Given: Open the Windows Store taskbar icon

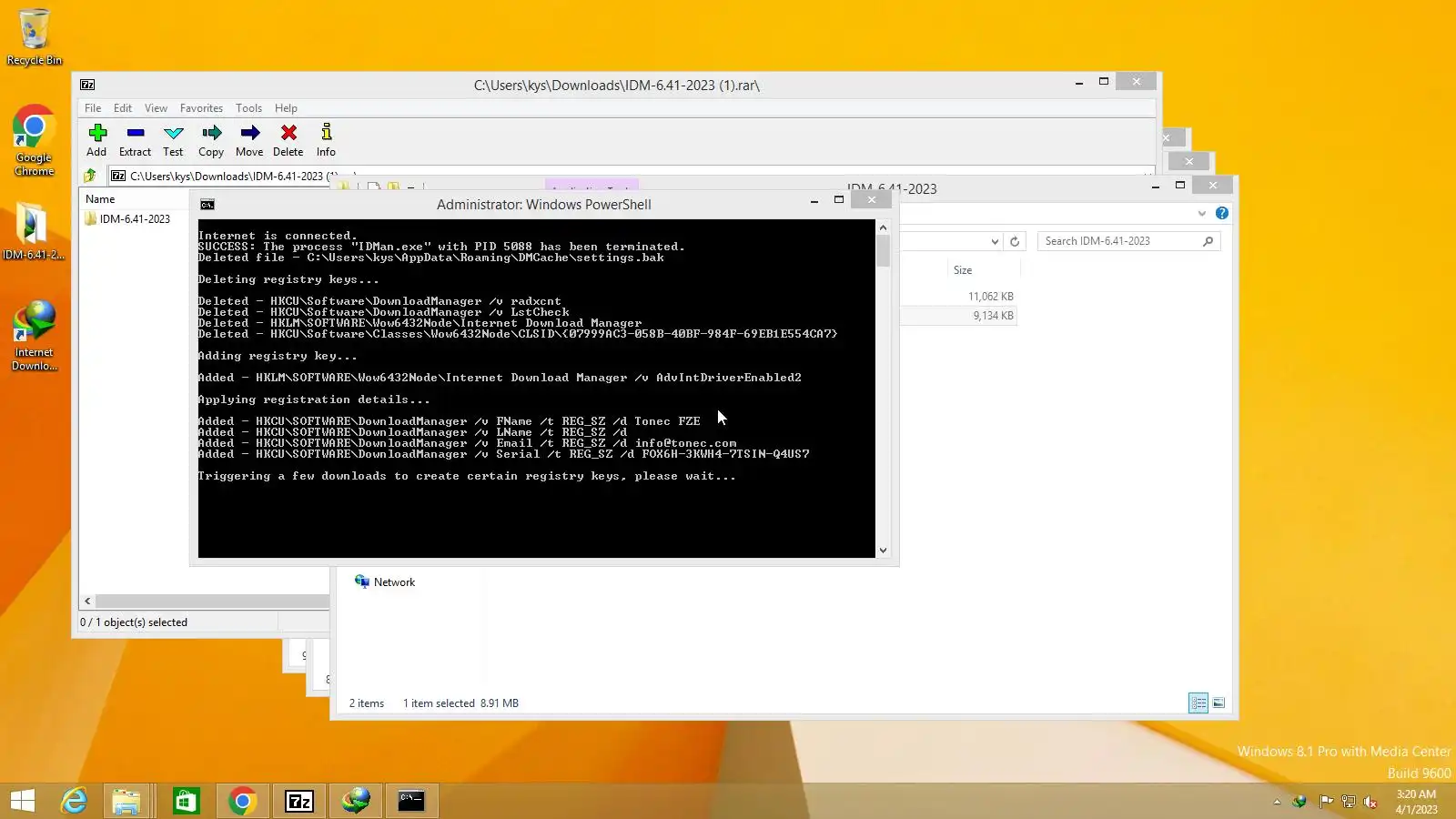Looking at the screenshot, I should pos(186,801).
